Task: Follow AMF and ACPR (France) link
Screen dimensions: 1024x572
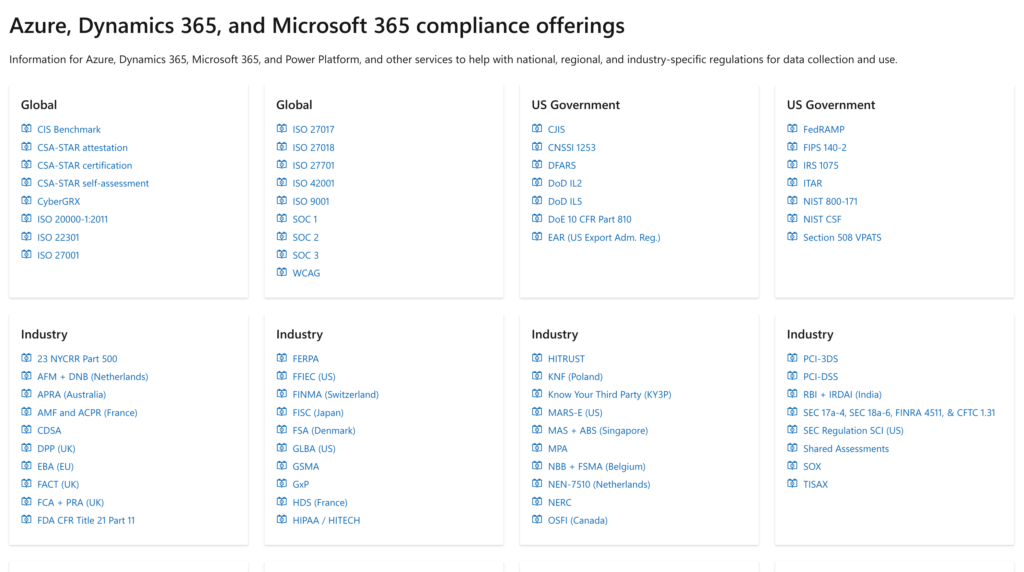Action: pos(88,413)
